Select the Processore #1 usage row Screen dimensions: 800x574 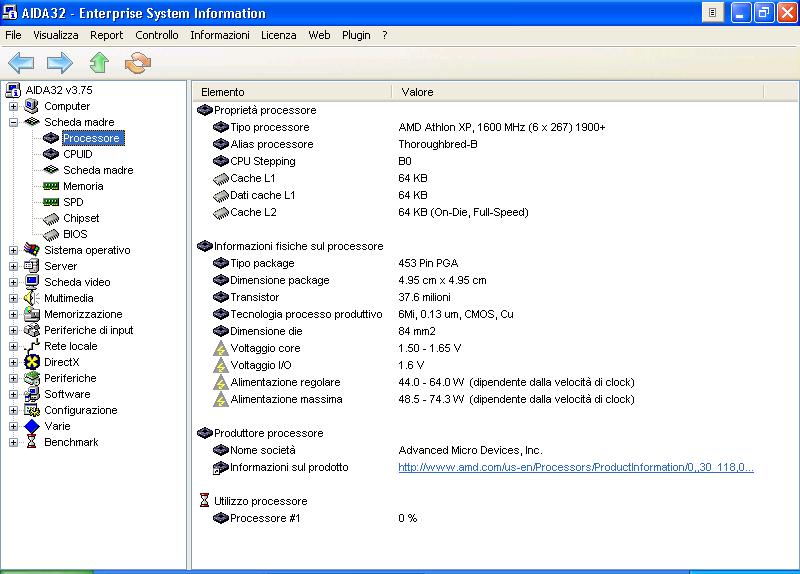point(315,518)
